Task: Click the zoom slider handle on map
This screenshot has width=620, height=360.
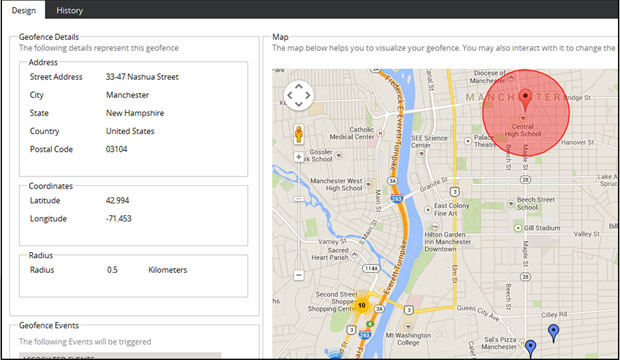Action: (x=299, y=199)
